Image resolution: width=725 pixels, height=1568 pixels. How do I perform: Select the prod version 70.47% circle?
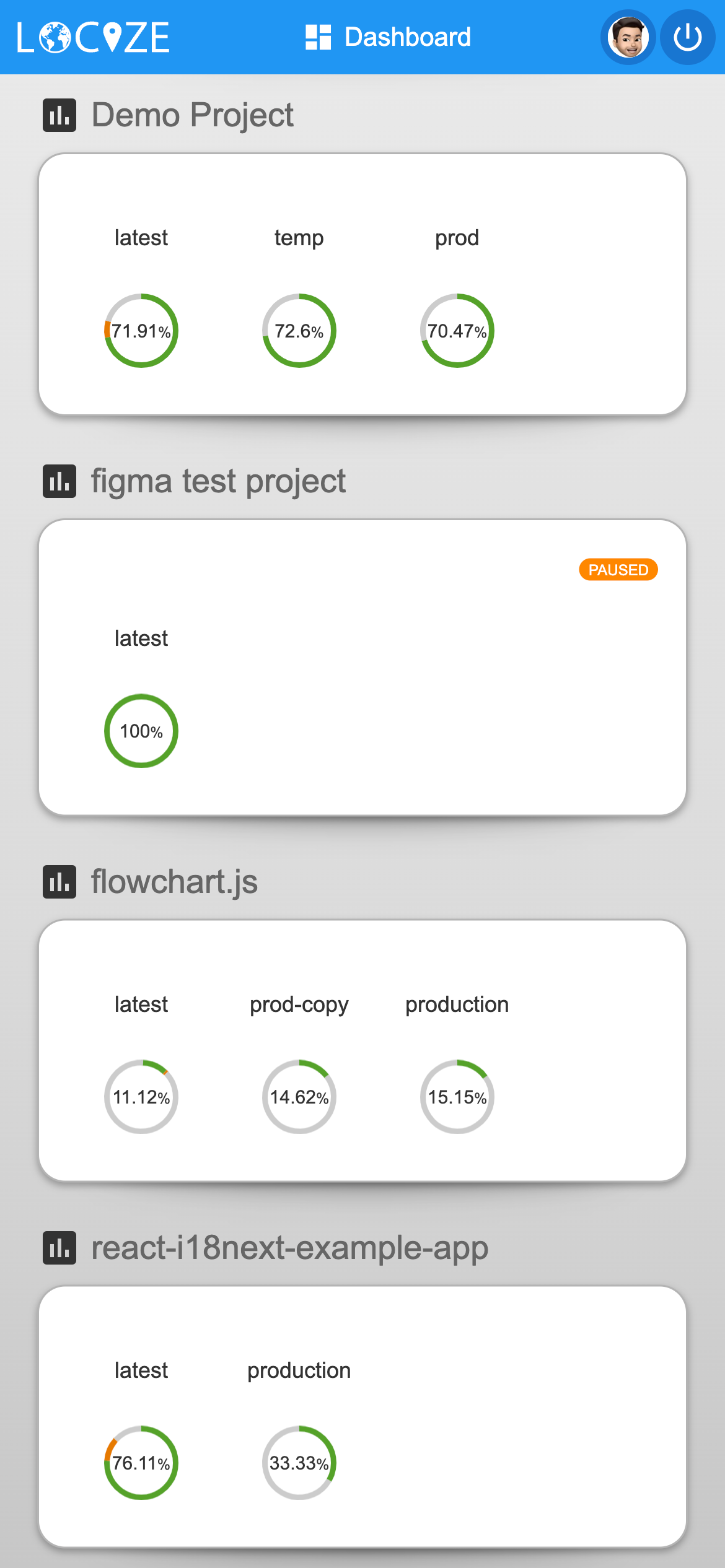(x=457, y=331)
